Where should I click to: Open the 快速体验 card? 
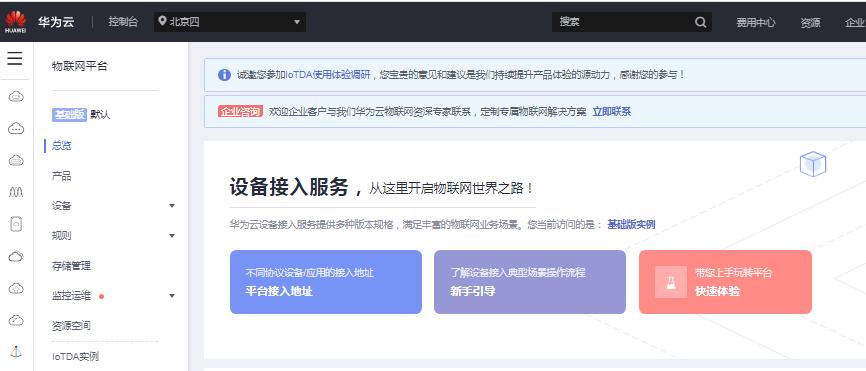click(x=725, y=282)
